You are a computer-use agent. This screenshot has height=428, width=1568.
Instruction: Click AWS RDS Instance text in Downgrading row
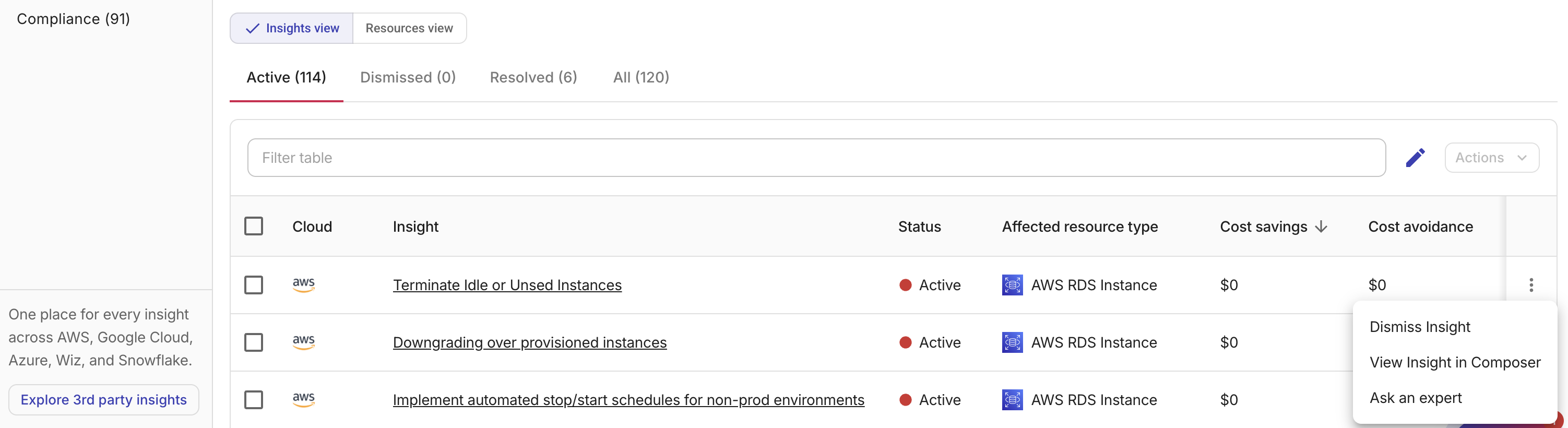[x=1094, y=342]
